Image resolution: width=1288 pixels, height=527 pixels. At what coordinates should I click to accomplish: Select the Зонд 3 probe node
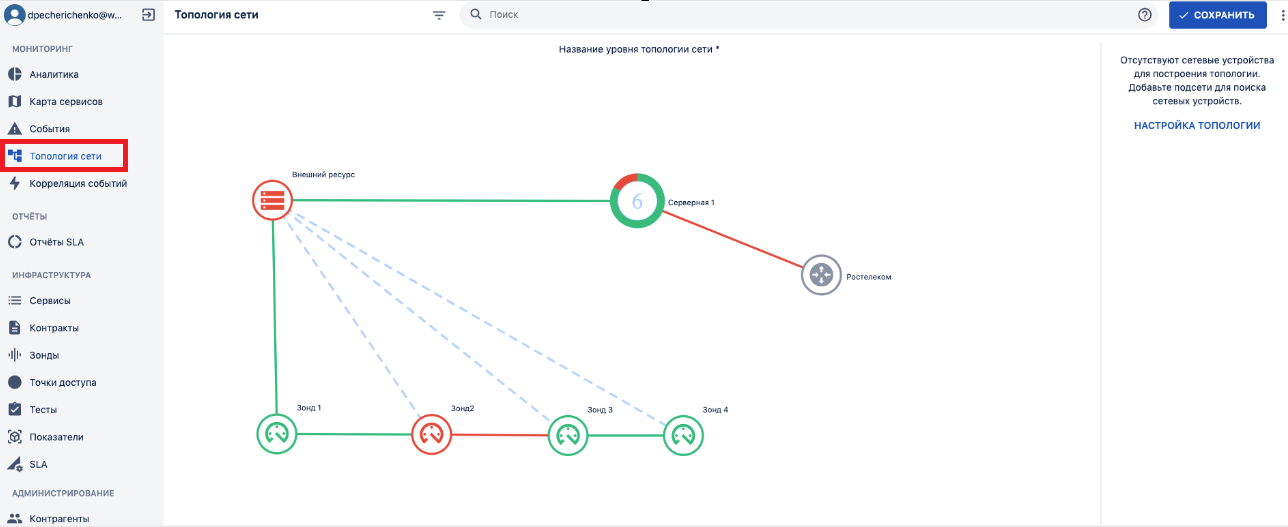[568, 435]
